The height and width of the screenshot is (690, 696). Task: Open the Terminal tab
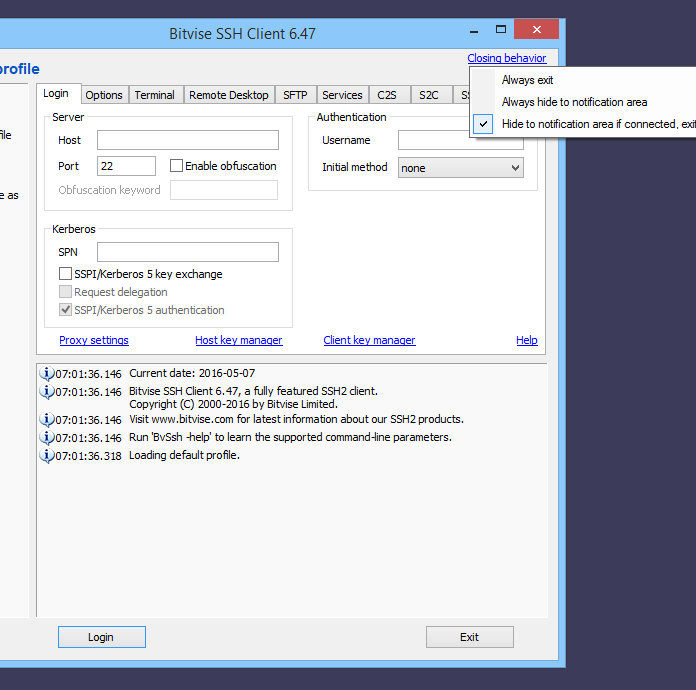[154, 95]
